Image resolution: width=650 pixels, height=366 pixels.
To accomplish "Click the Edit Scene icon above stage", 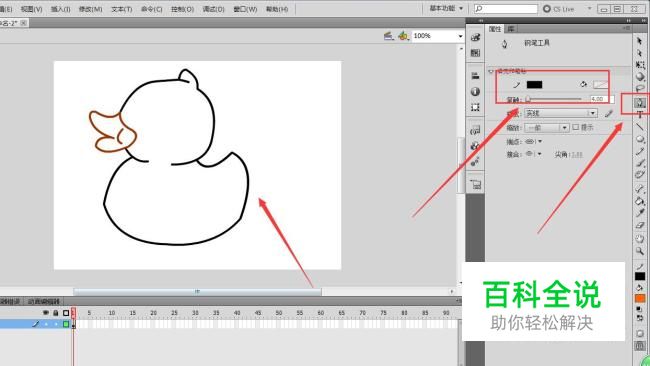I will click(x=388, y=36).
